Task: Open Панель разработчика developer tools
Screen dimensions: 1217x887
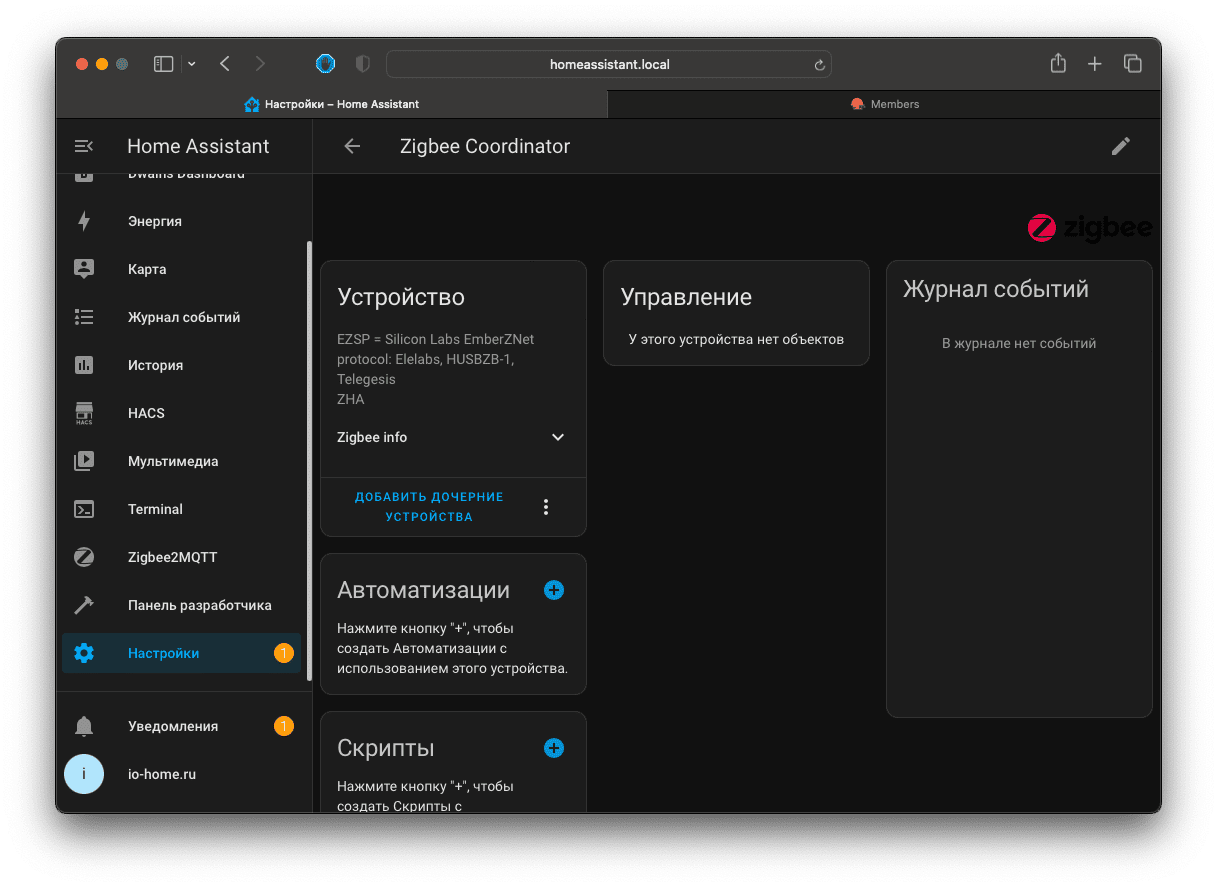Action: coord(199,605)
